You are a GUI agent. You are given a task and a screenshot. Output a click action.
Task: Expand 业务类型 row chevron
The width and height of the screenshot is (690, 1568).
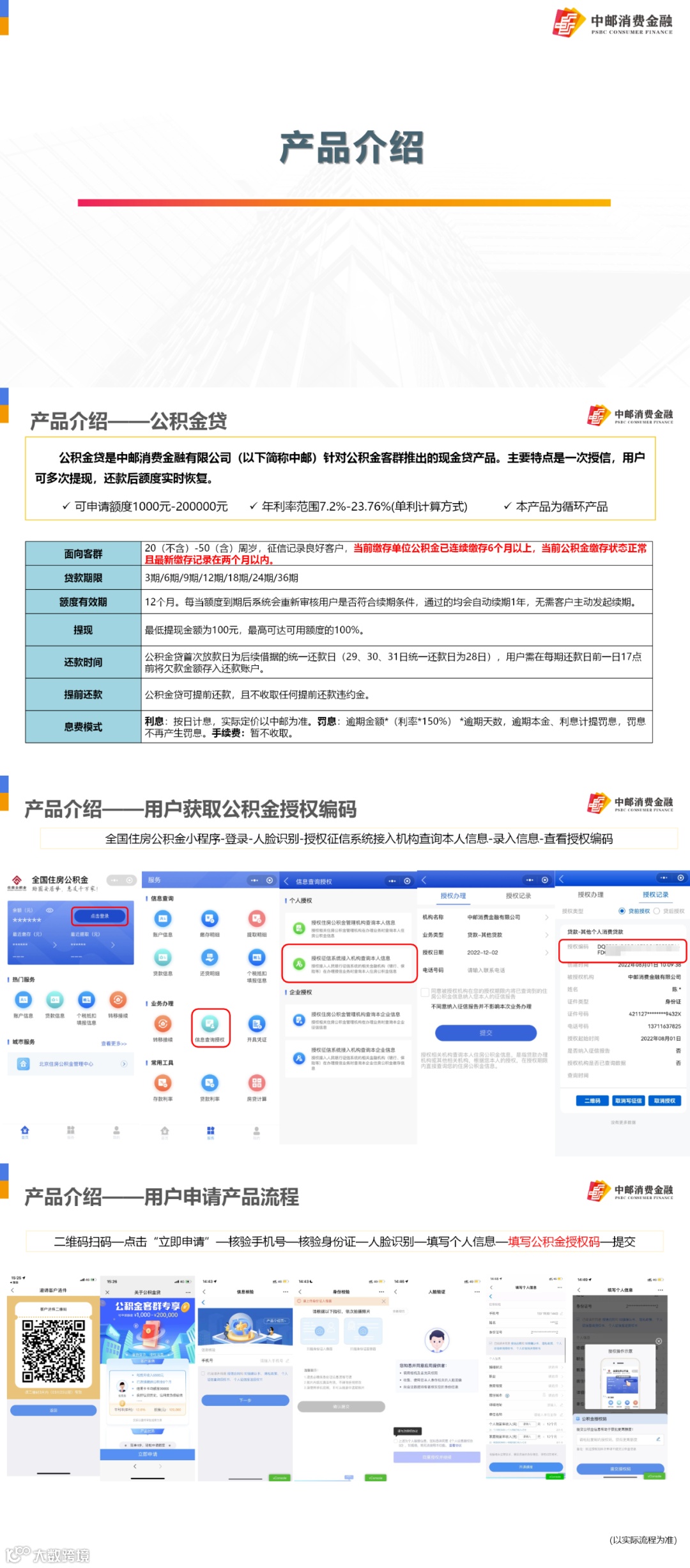(546, 935)
